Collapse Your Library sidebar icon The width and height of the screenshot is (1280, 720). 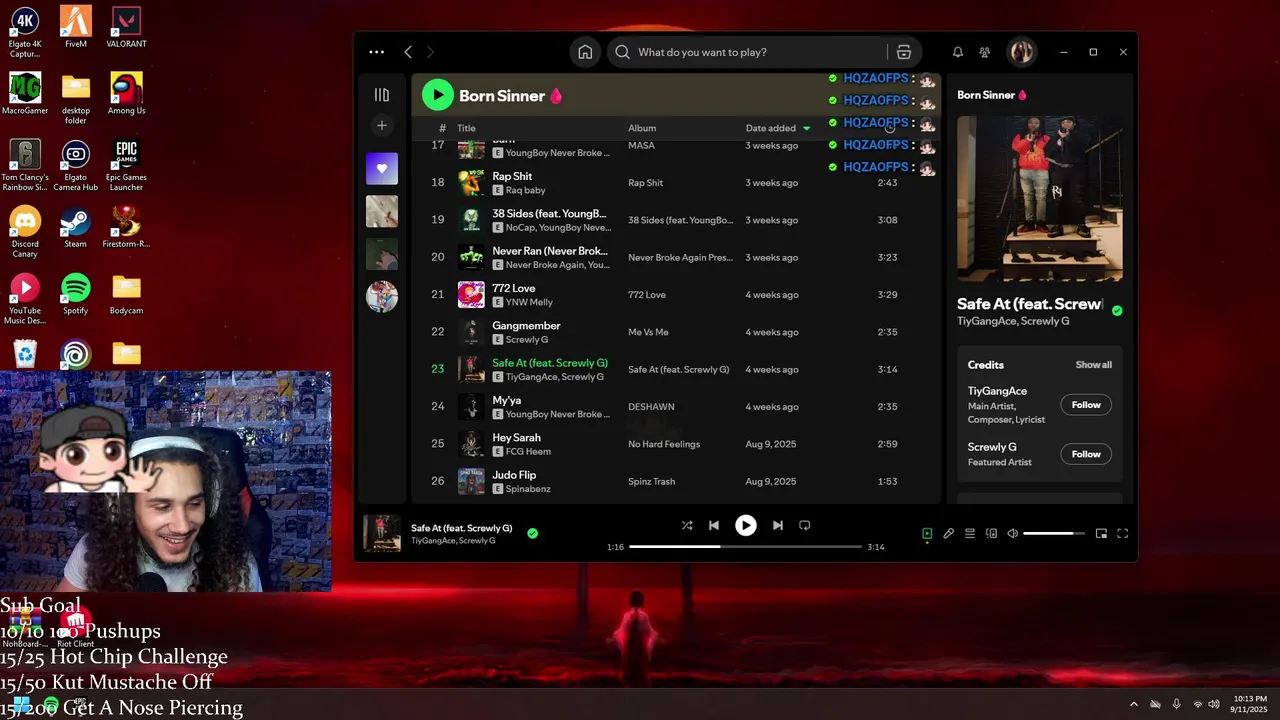(x=382, y=95)
